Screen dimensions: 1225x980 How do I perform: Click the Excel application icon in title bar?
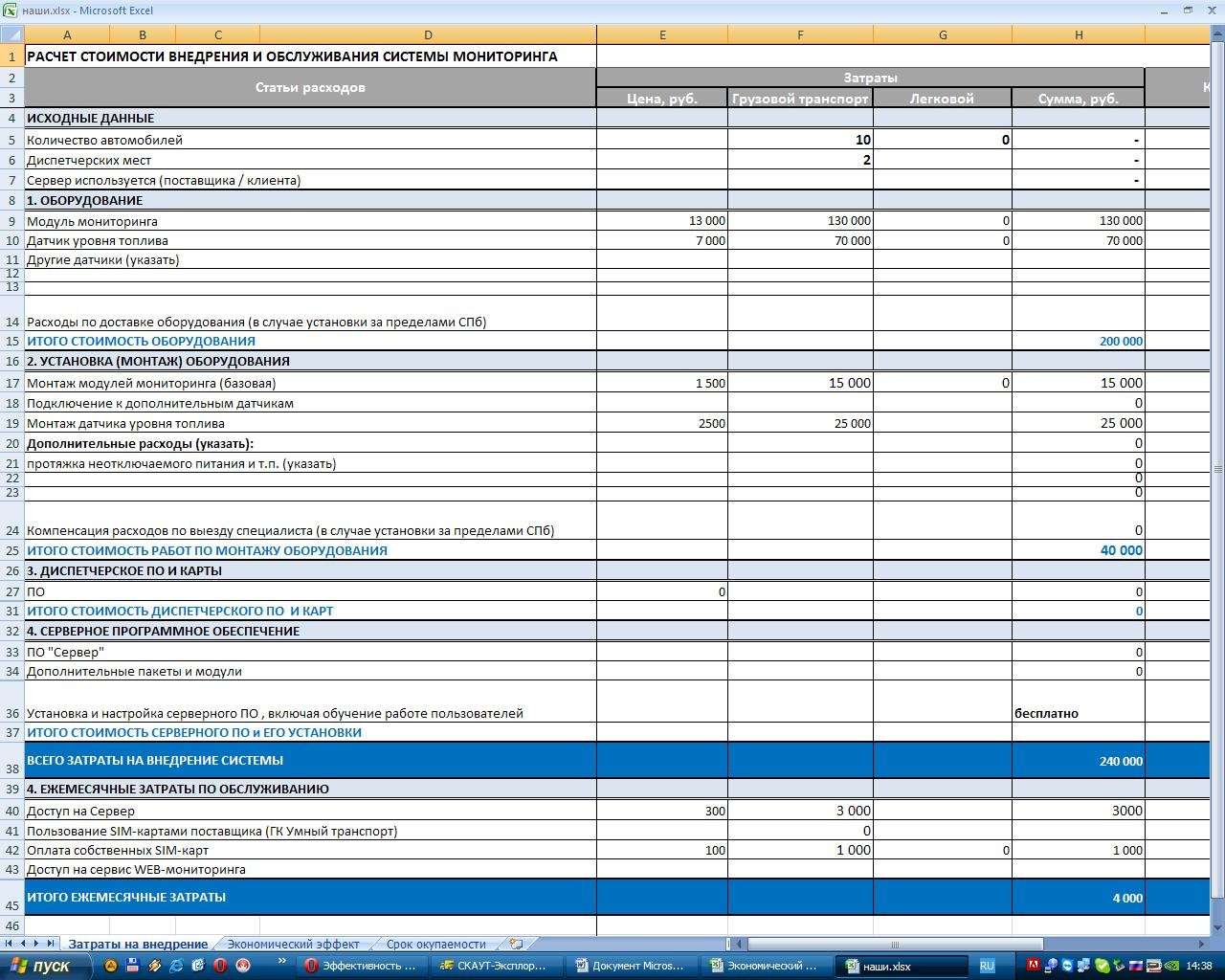10,11
